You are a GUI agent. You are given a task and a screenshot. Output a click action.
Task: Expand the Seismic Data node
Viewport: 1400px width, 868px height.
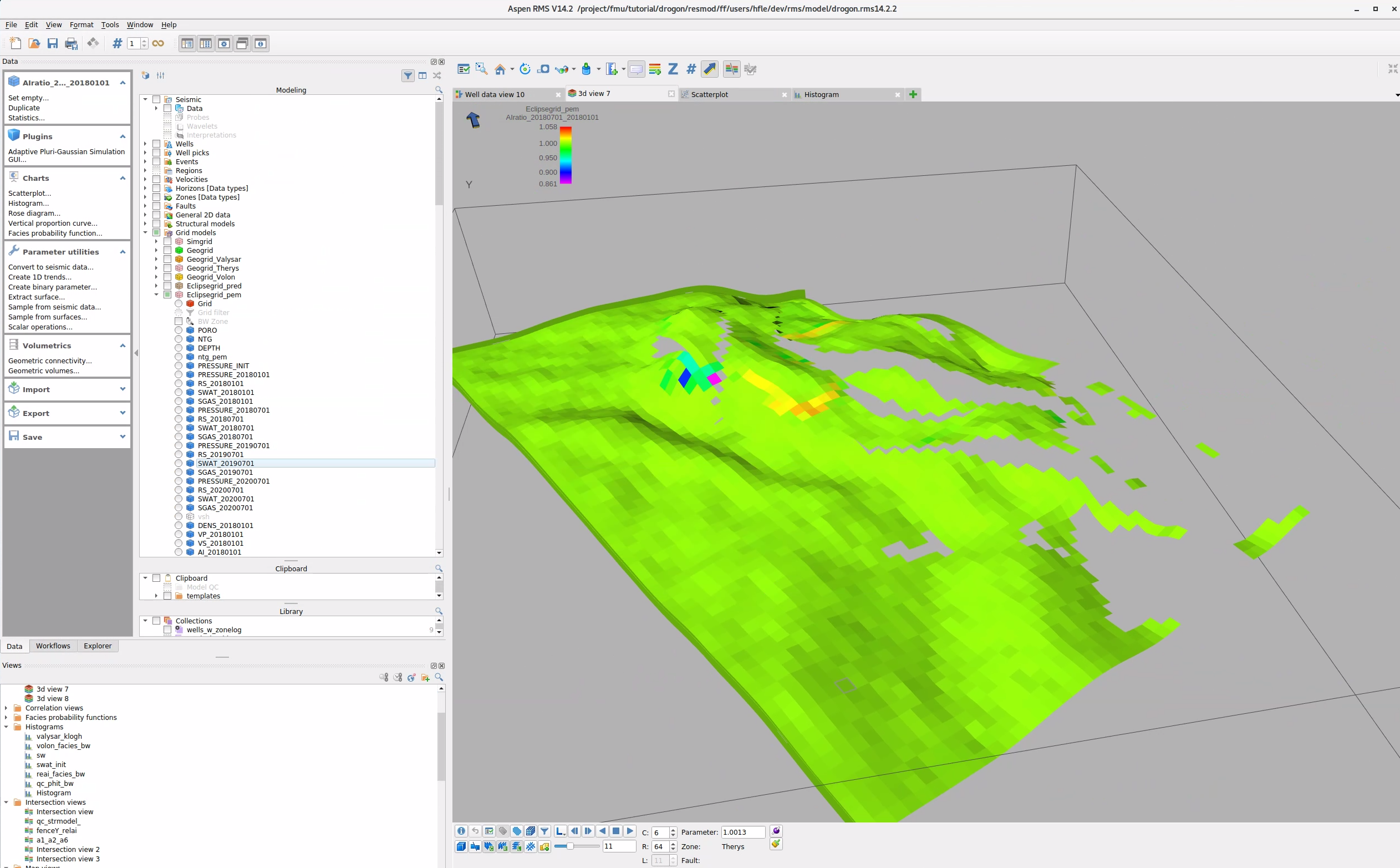pyautogui.click(x=156, y=109)
